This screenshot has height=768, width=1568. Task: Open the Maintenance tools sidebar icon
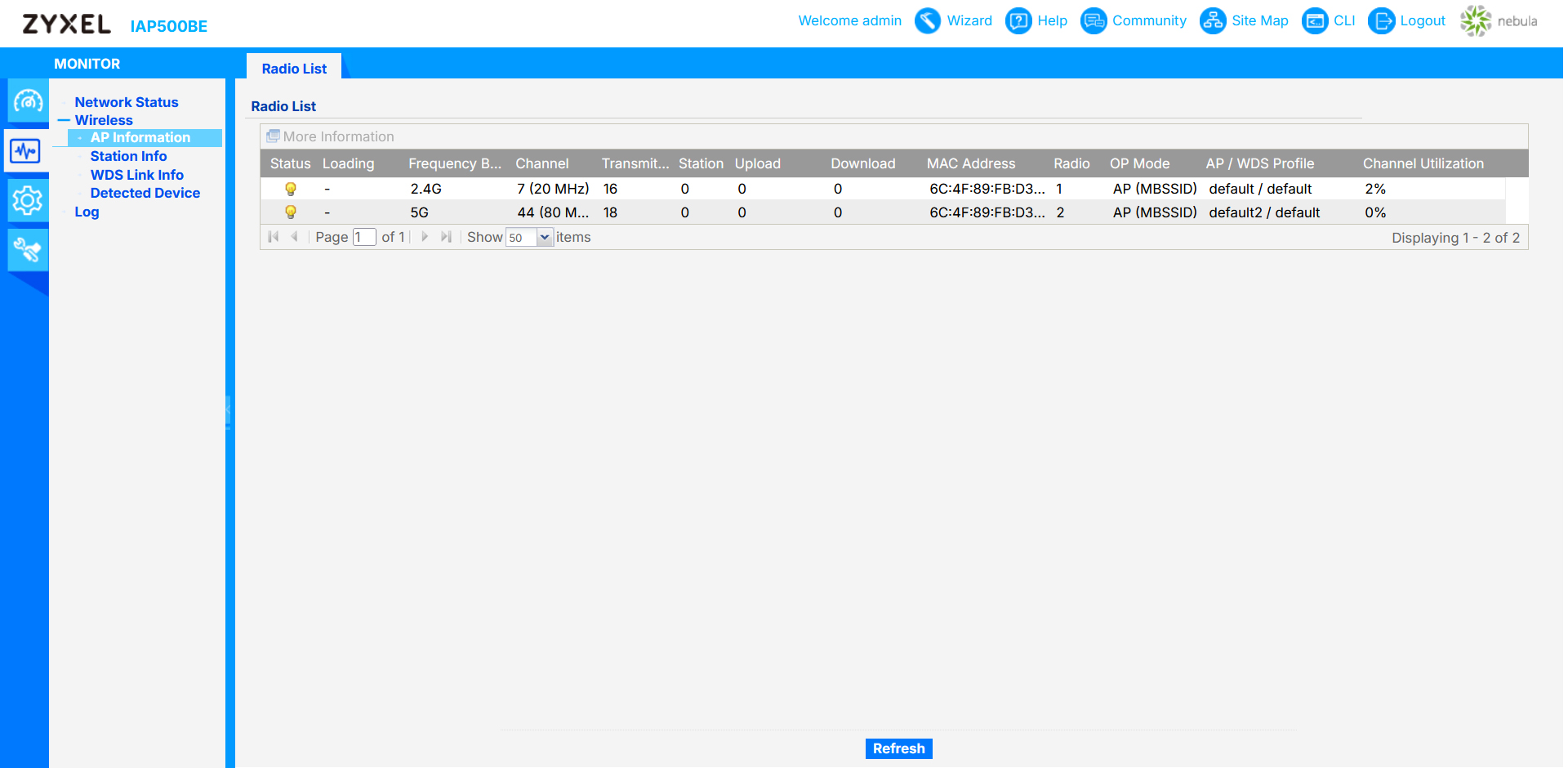pyautogui.click(x=28, y=250)
